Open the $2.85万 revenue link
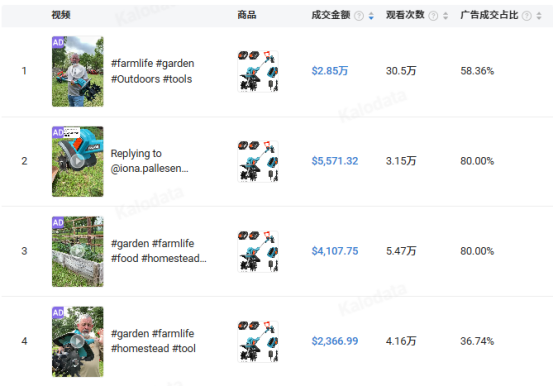The height and width of the screenshot is (387, 554). coord(330,71)
